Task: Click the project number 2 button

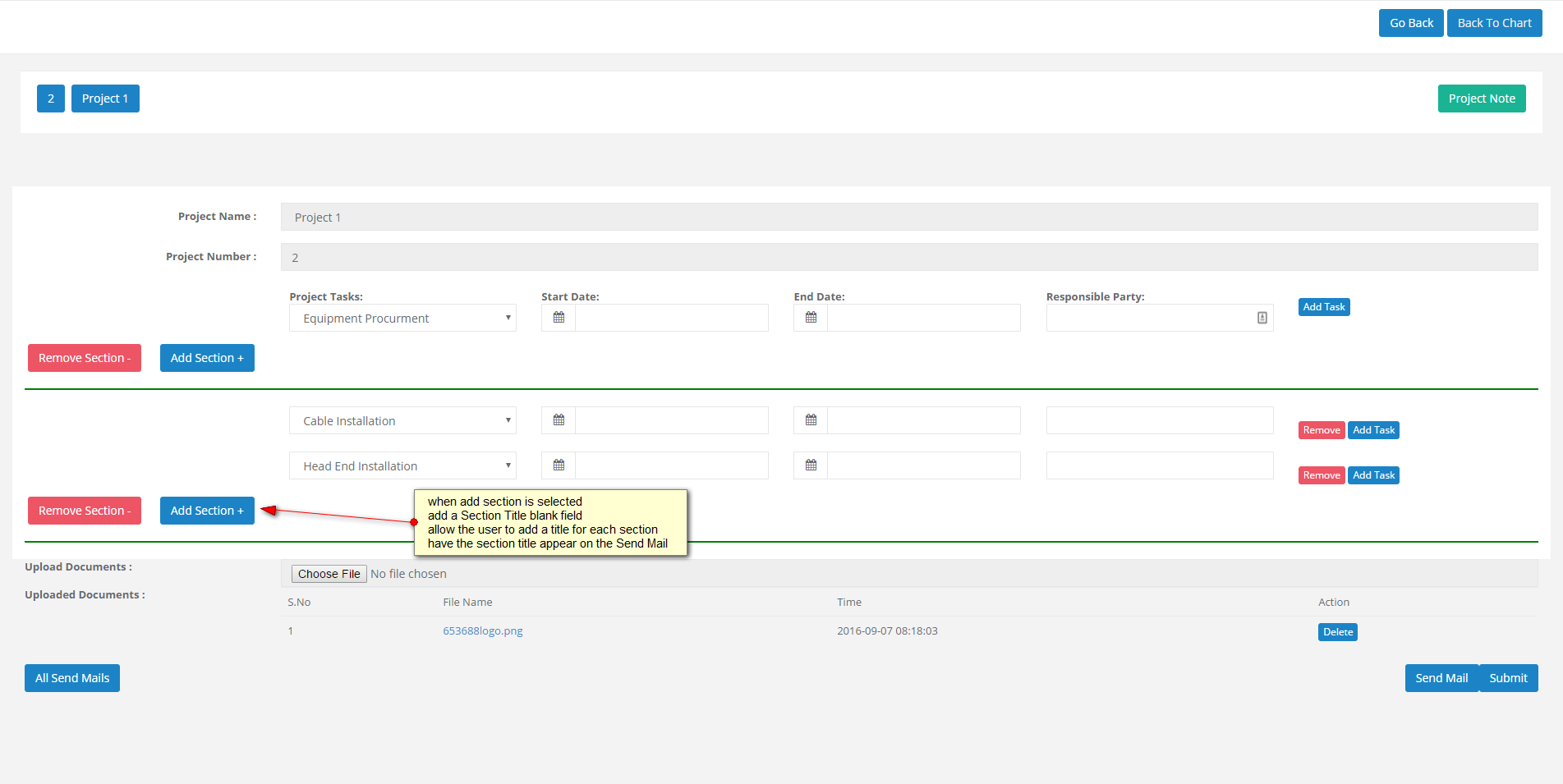Action: [51, 99]
